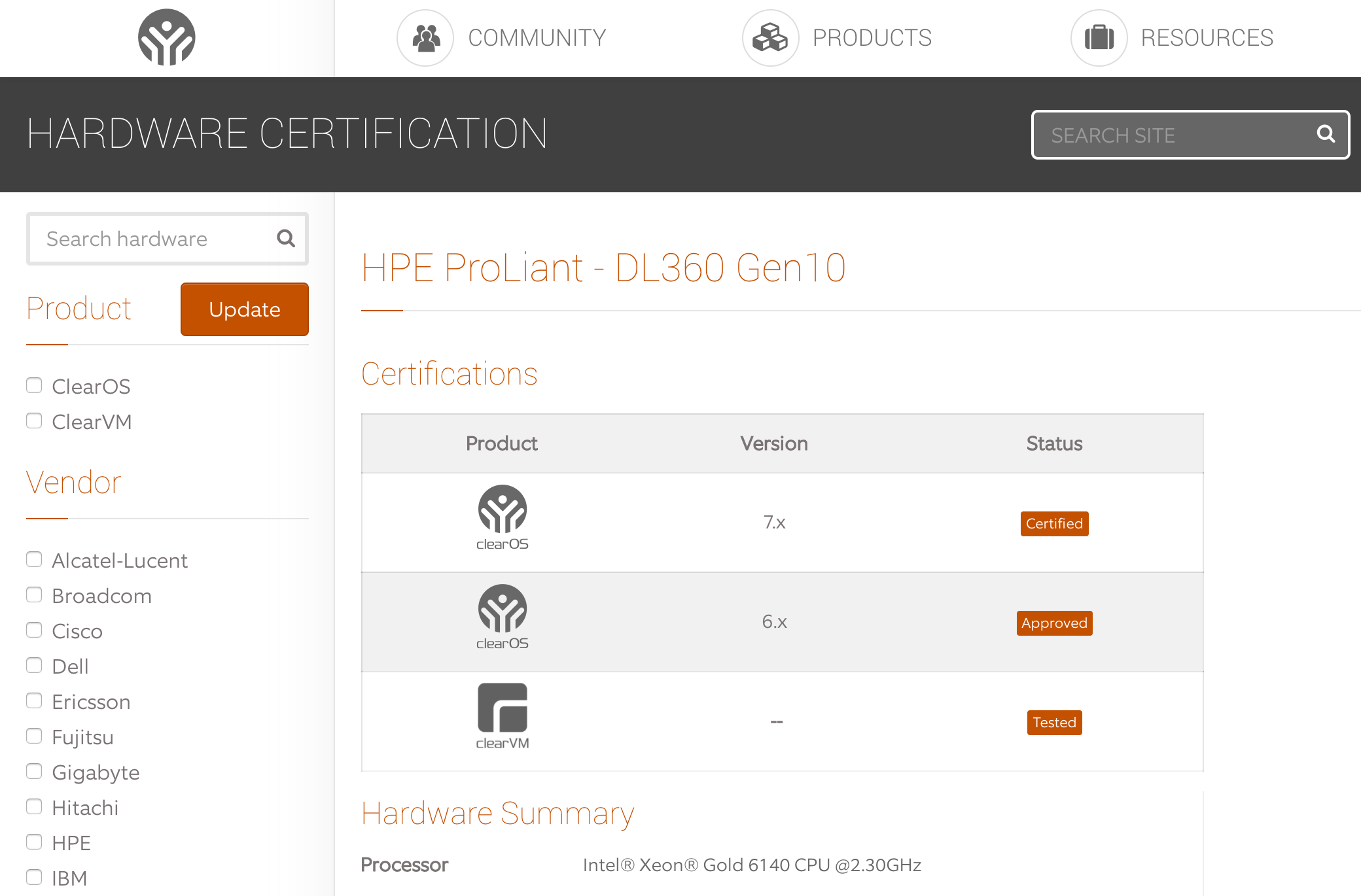Enable the Fujitsu vendor checkbox

[34, 736]
